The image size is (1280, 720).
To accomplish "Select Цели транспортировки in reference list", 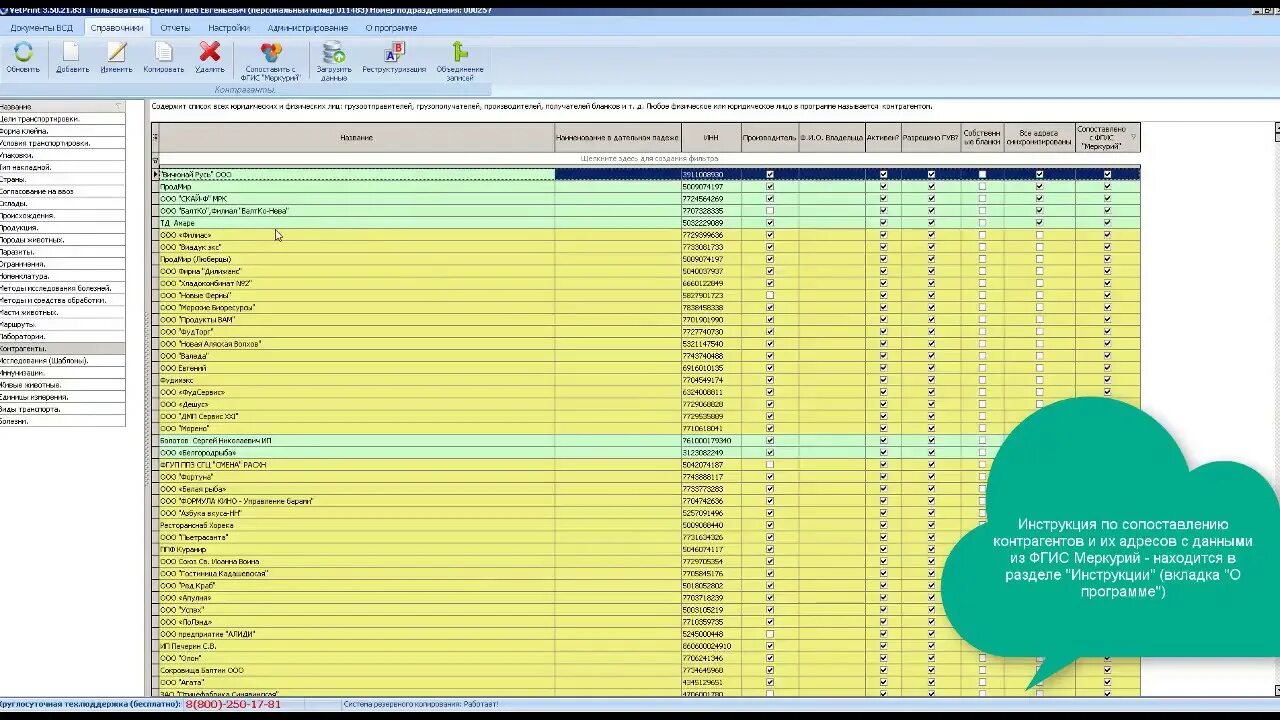I will click(x=62, y=118).
